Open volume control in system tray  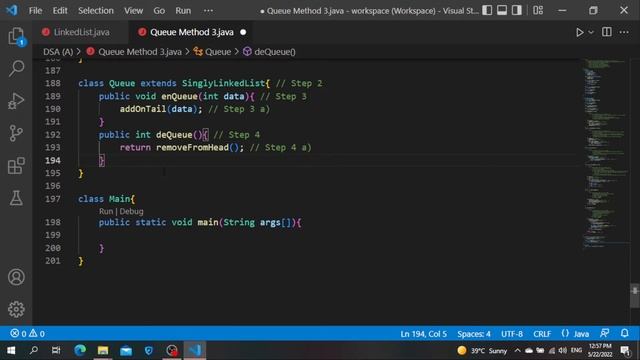click(563, 351)
